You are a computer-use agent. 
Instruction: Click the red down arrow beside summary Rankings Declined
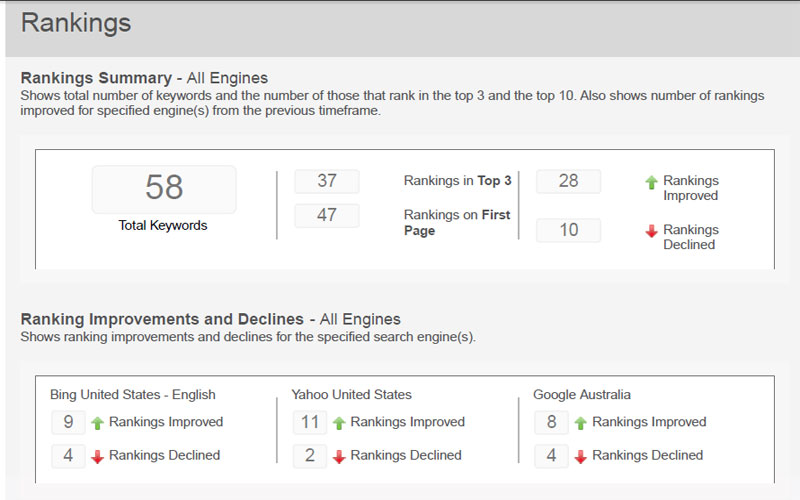pos(651,231)
